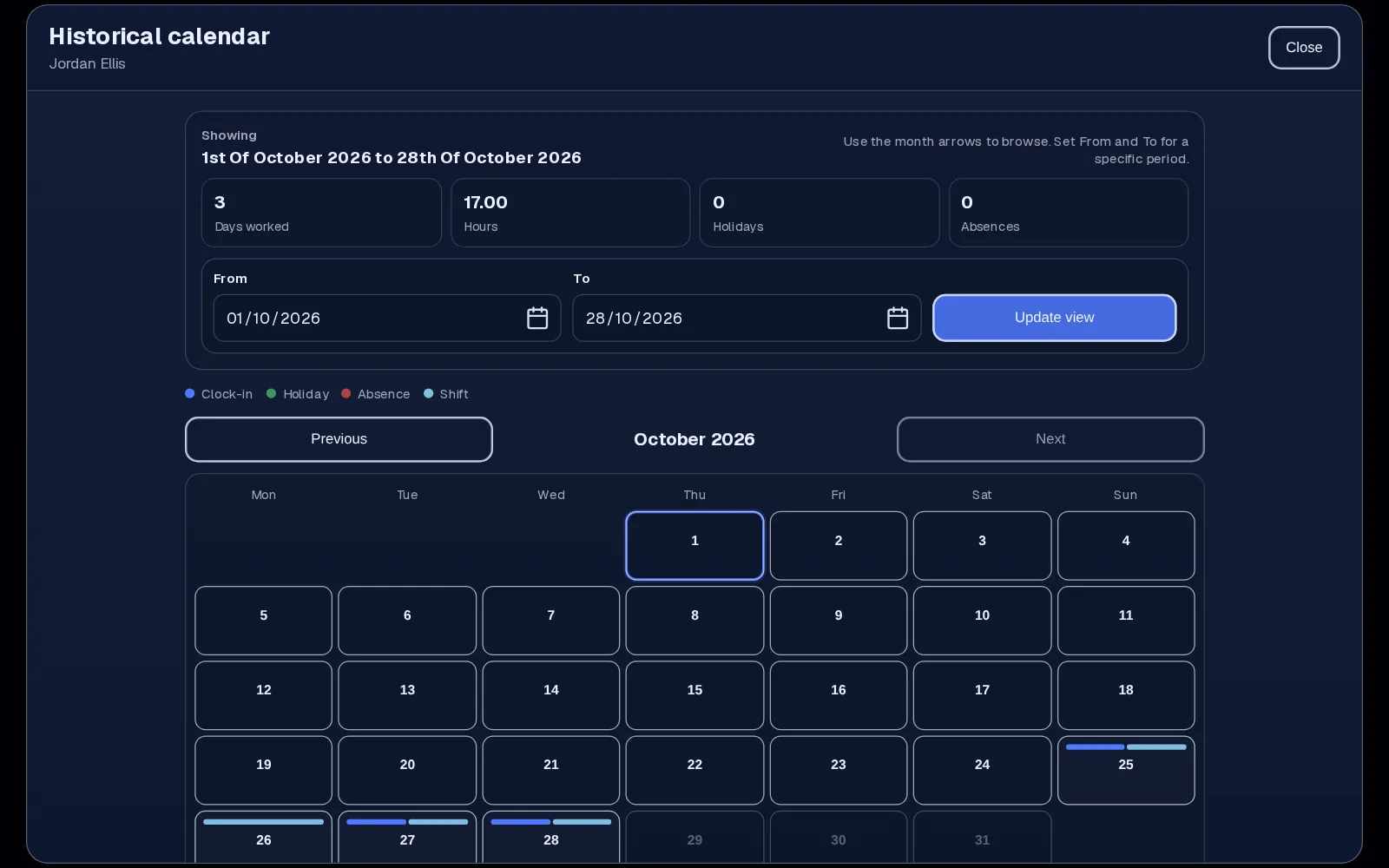The height and width of the screenshot is (868, 1389).
Task: Click the Clock-in legend dot
Action: (190, 393)
